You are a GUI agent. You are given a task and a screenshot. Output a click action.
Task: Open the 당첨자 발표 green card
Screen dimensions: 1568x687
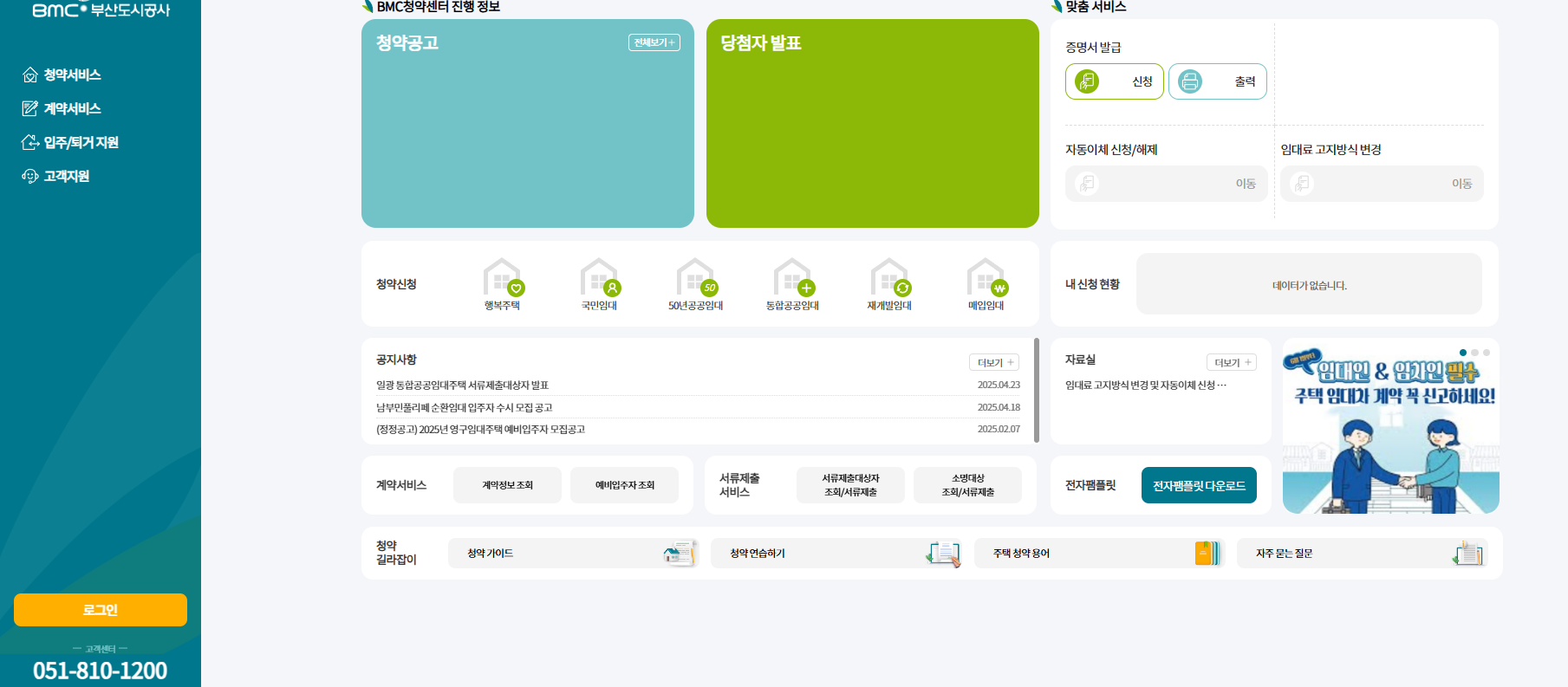click(x=873, y=124)
